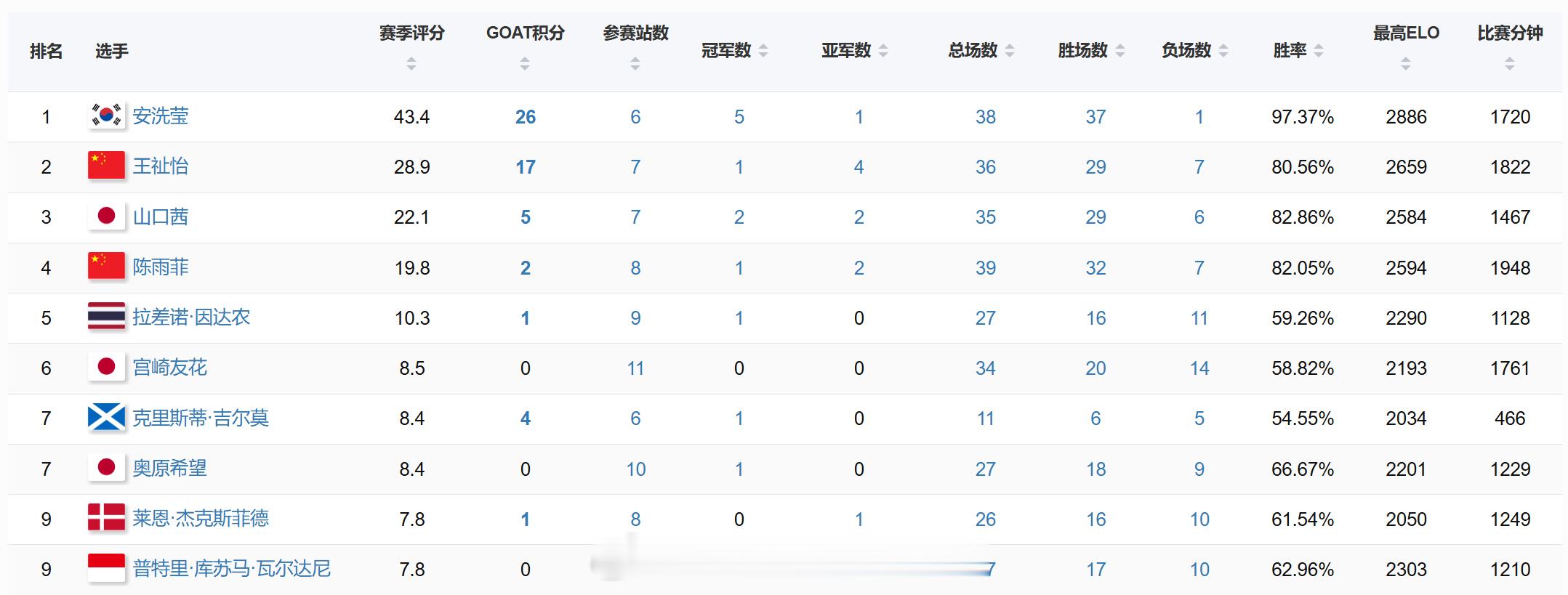Click Indonesia flag beside 普特里·库苏马·瓦尔达尼
This screenshot has width=1568, height=595.
click(106, 568)
